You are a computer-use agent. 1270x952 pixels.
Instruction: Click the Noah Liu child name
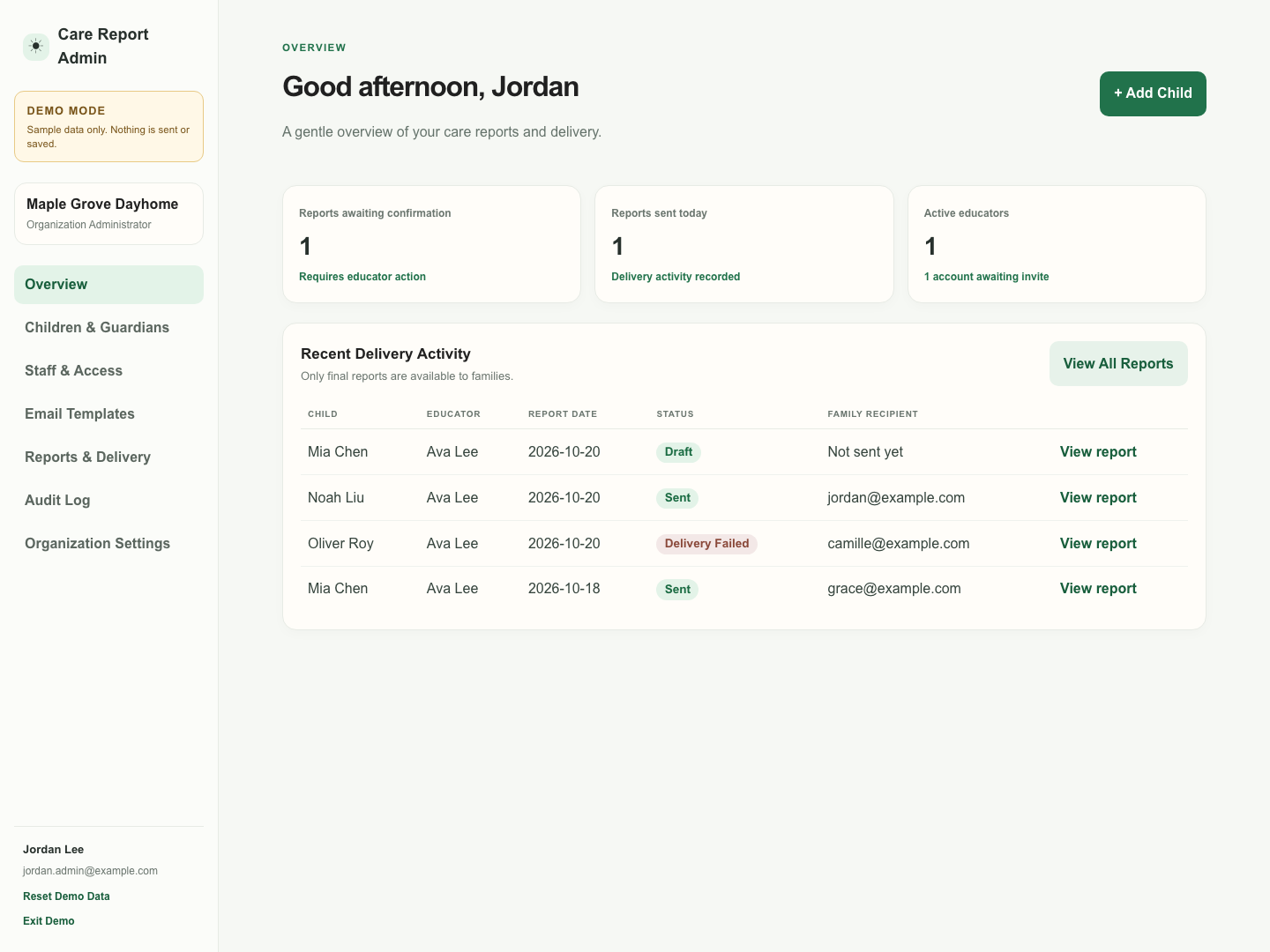coord(336,498)
